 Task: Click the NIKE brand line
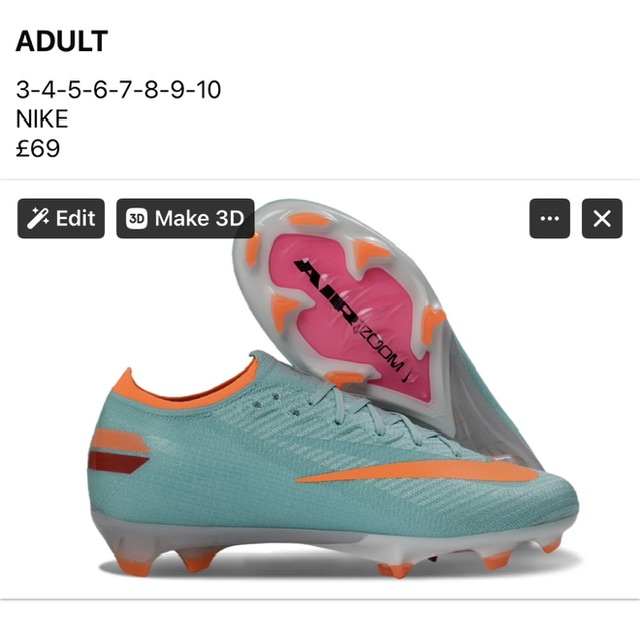[x=42, y=119]
